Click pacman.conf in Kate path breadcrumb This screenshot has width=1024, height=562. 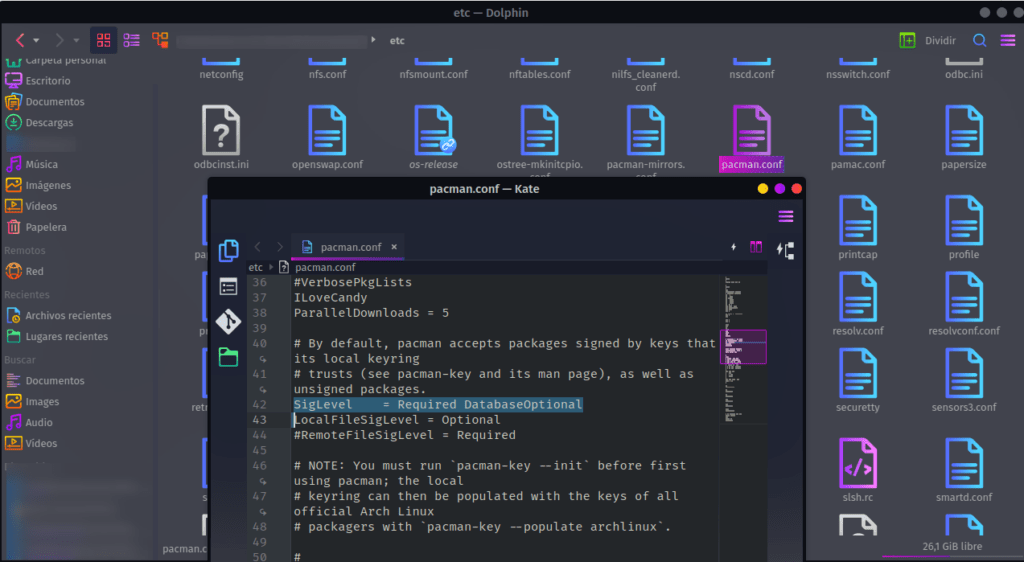325,267
